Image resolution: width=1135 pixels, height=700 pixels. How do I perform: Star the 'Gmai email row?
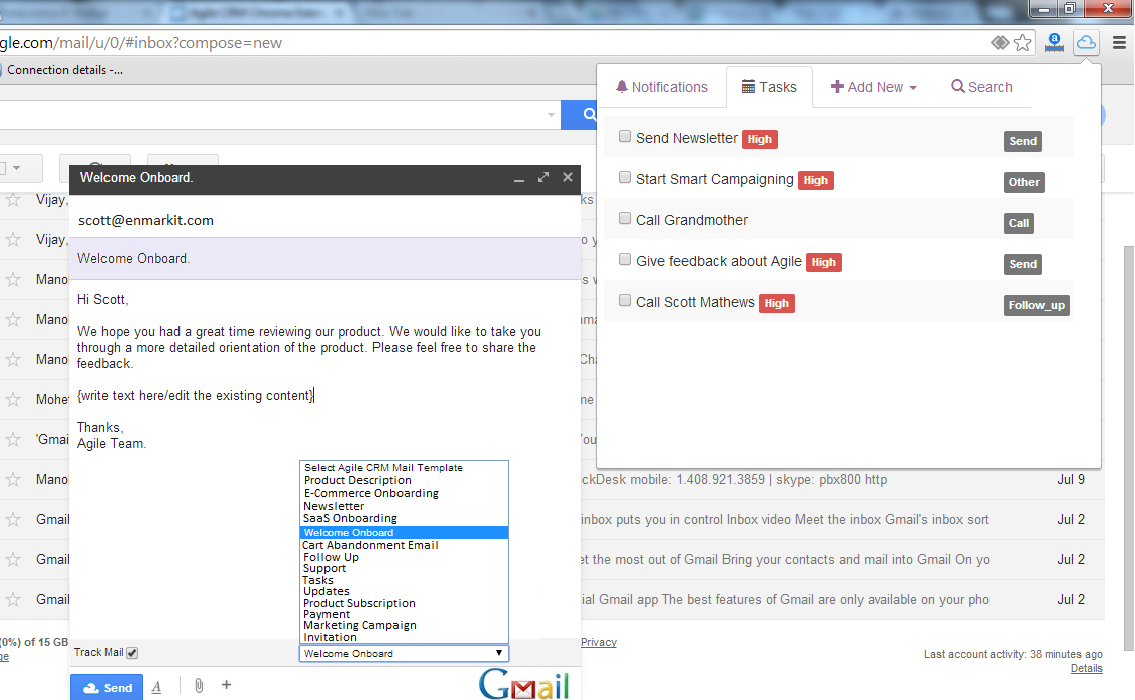tap(13, 439)
